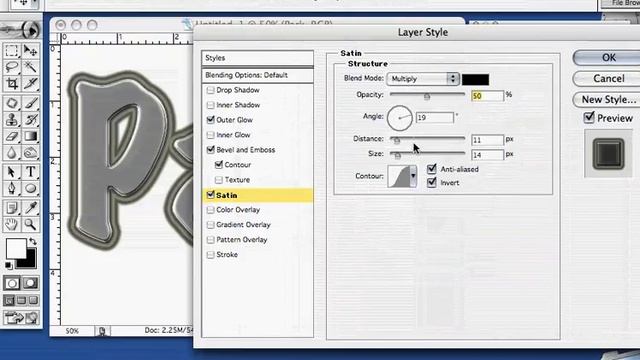This screenshot has height=360, width=640.
Task: Select the Pen tool
Action: [12, 188]
